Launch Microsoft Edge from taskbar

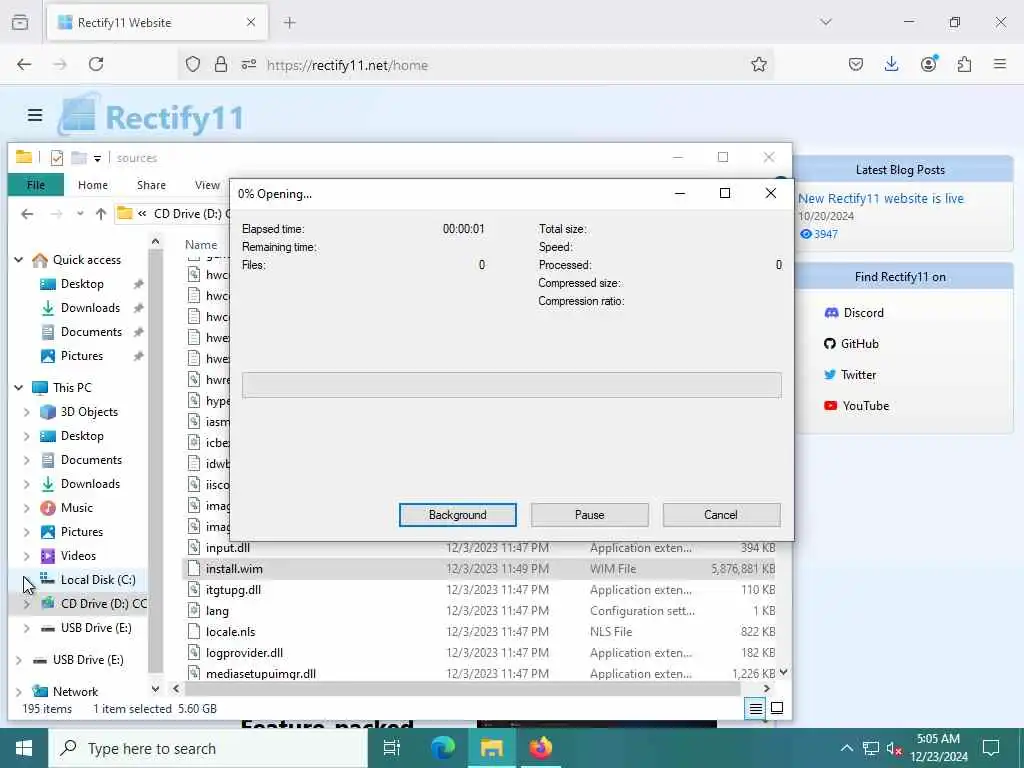tap(442, 748)
